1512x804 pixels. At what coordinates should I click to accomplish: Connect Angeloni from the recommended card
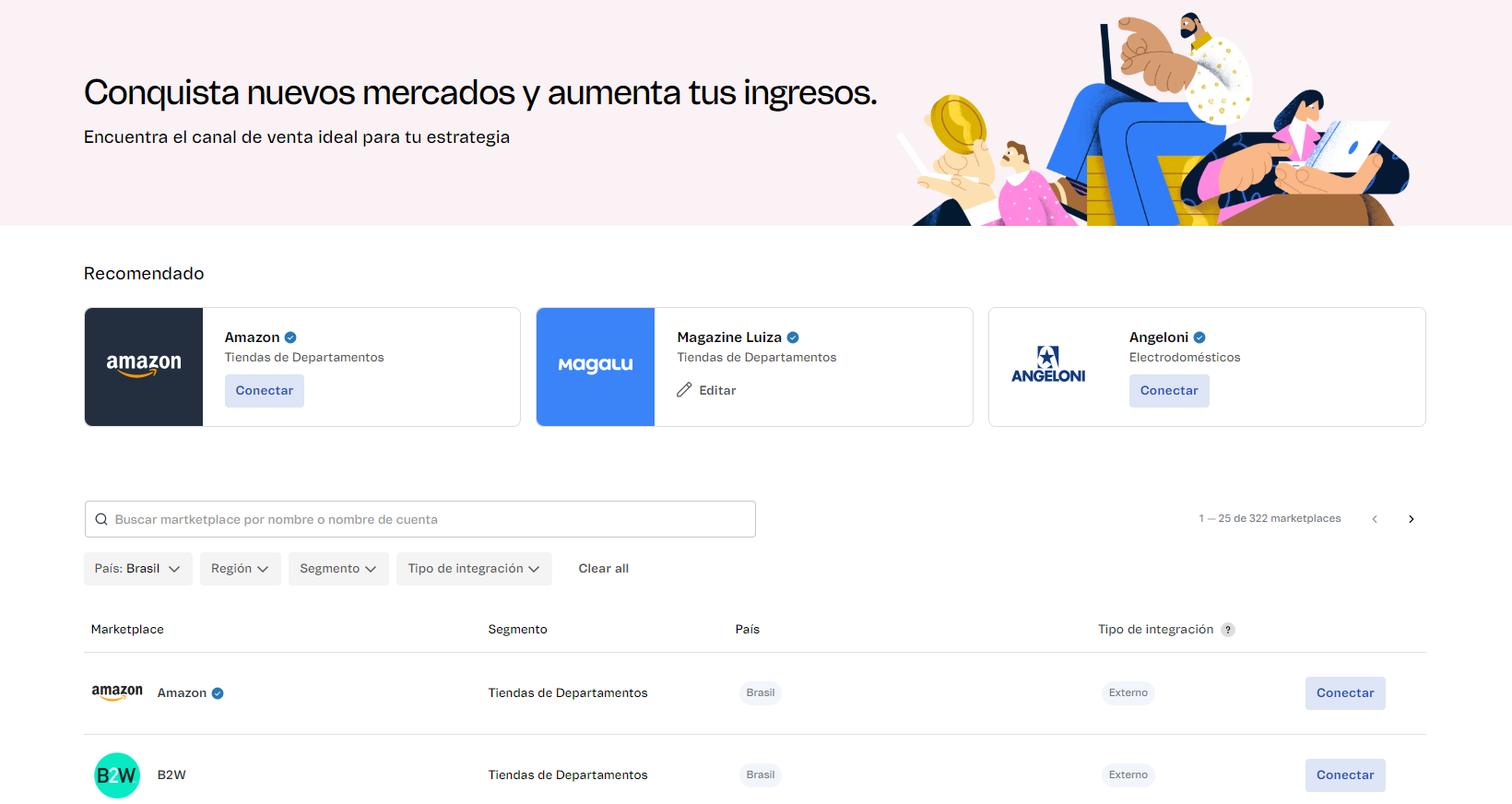1169,391
